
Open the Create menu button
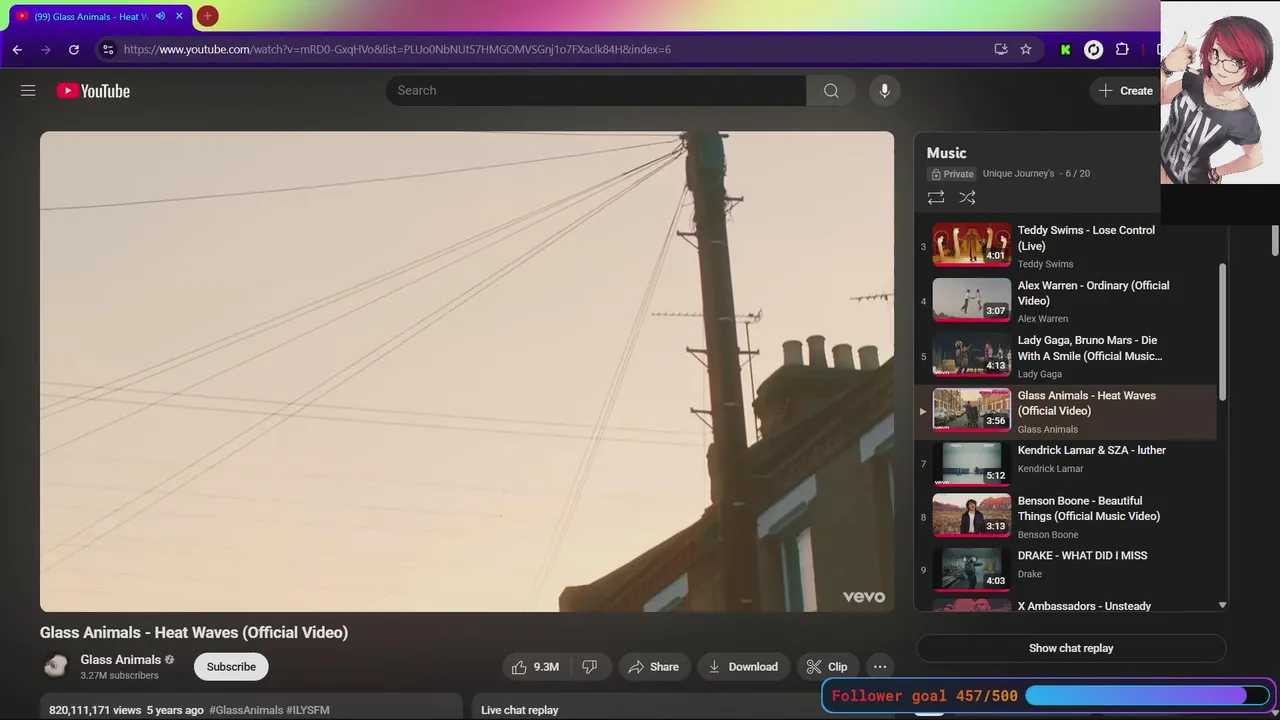pyautogui.click(x=1126, y=91)
